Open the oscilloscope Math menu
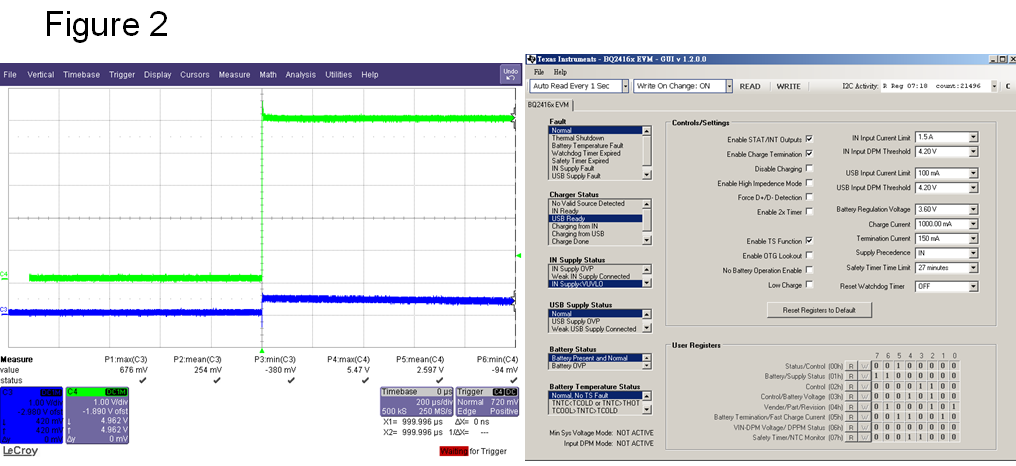This screenshot has width=1016, height=466. tap(268, 75)
